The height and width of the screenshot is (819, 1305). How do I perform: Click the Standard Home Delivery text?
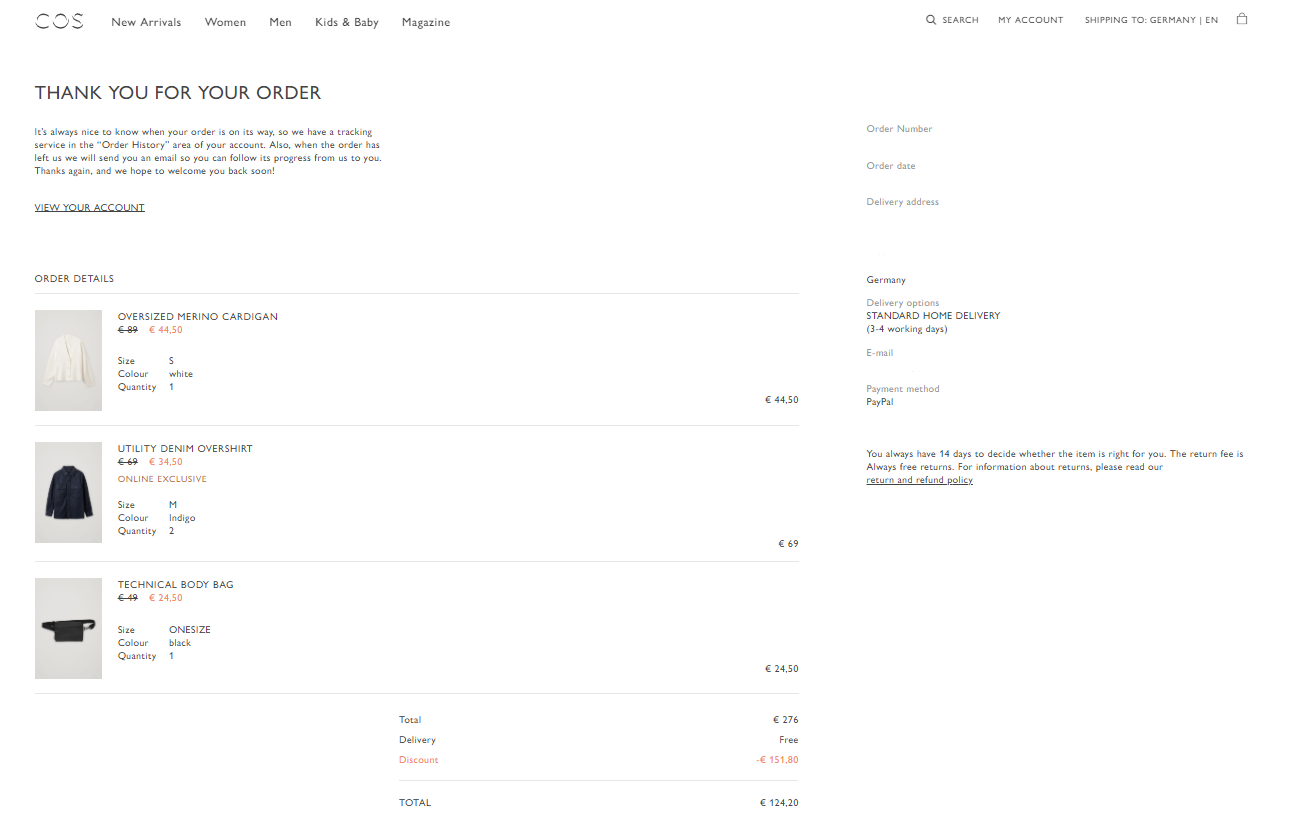[x=933, y=316]
